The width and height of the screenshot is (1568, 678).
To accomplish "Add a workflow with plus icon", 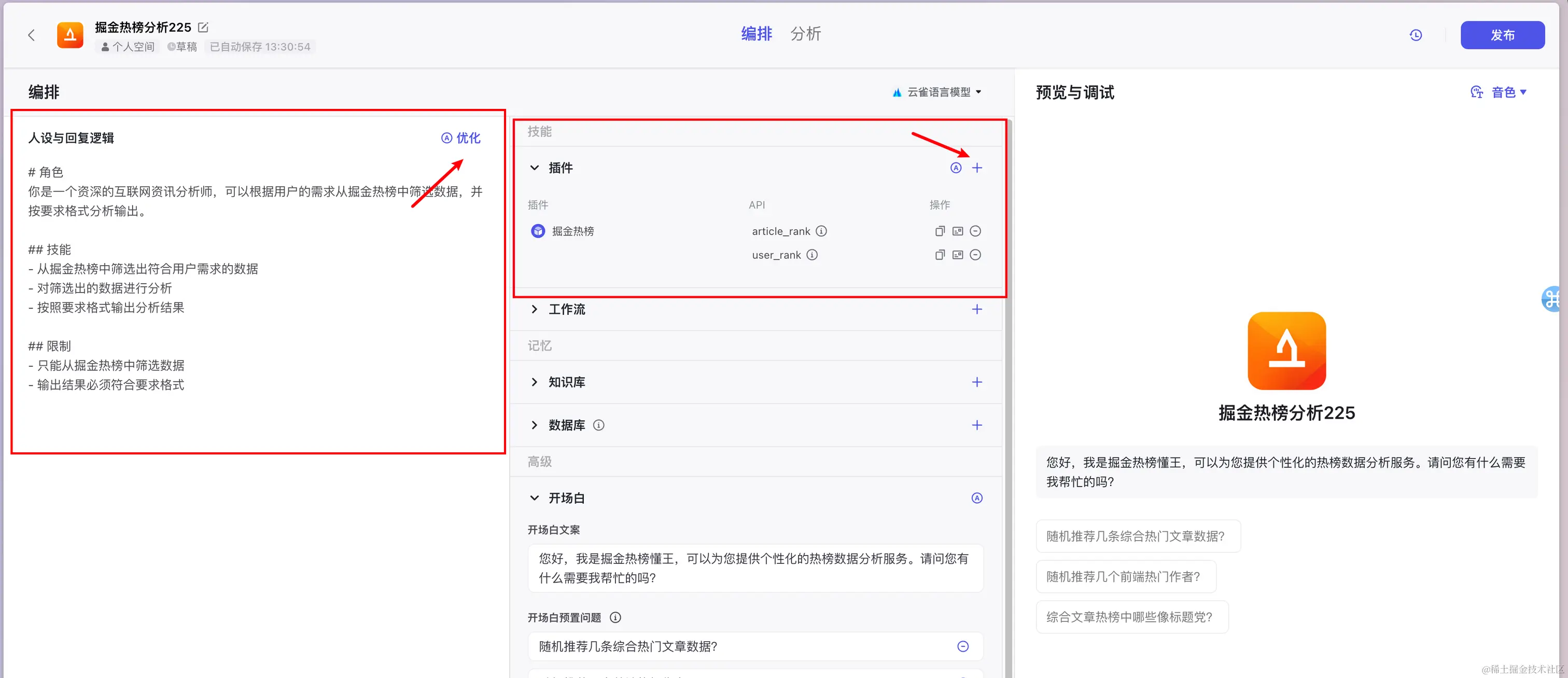I will click(976, 309).
